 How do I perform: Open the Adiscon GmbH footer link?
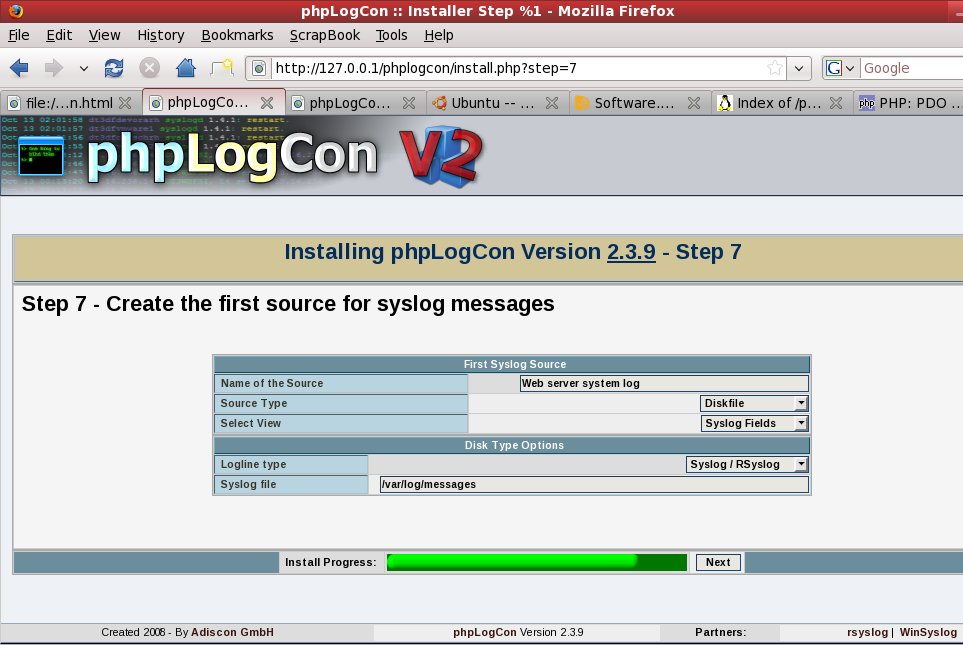point(232,632)
